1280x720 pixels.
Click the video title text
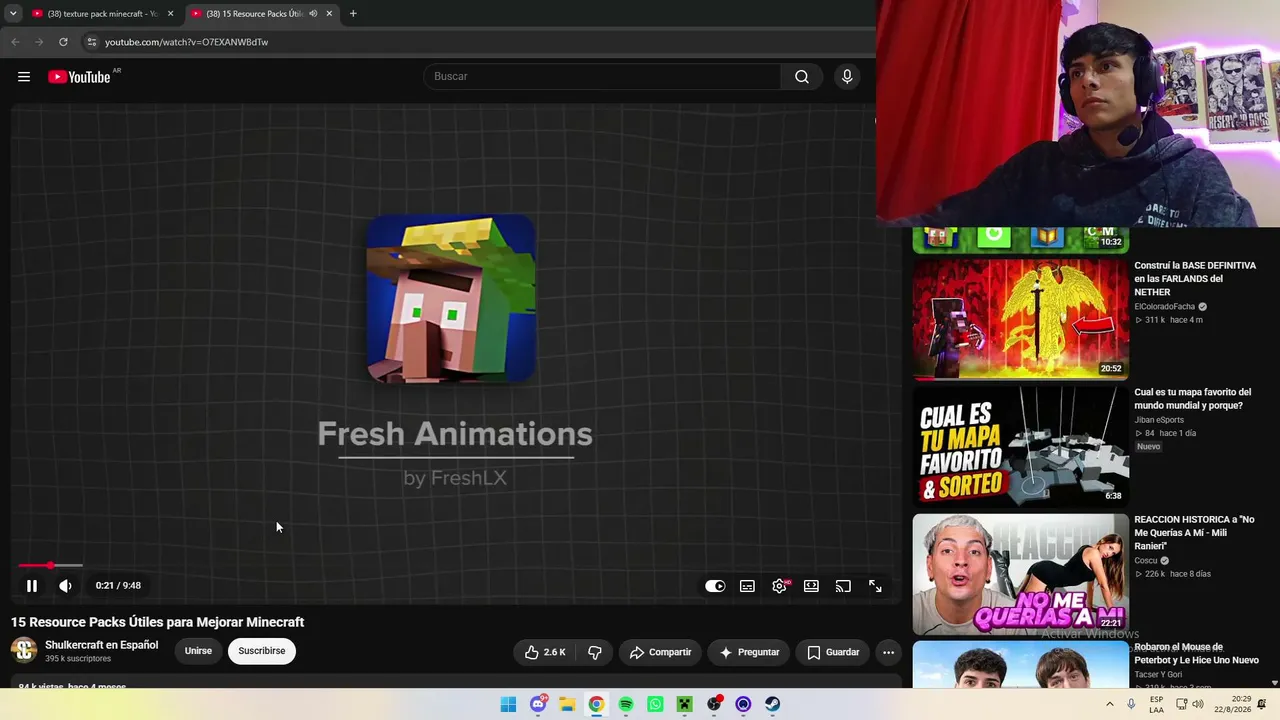tap(158, 622)
